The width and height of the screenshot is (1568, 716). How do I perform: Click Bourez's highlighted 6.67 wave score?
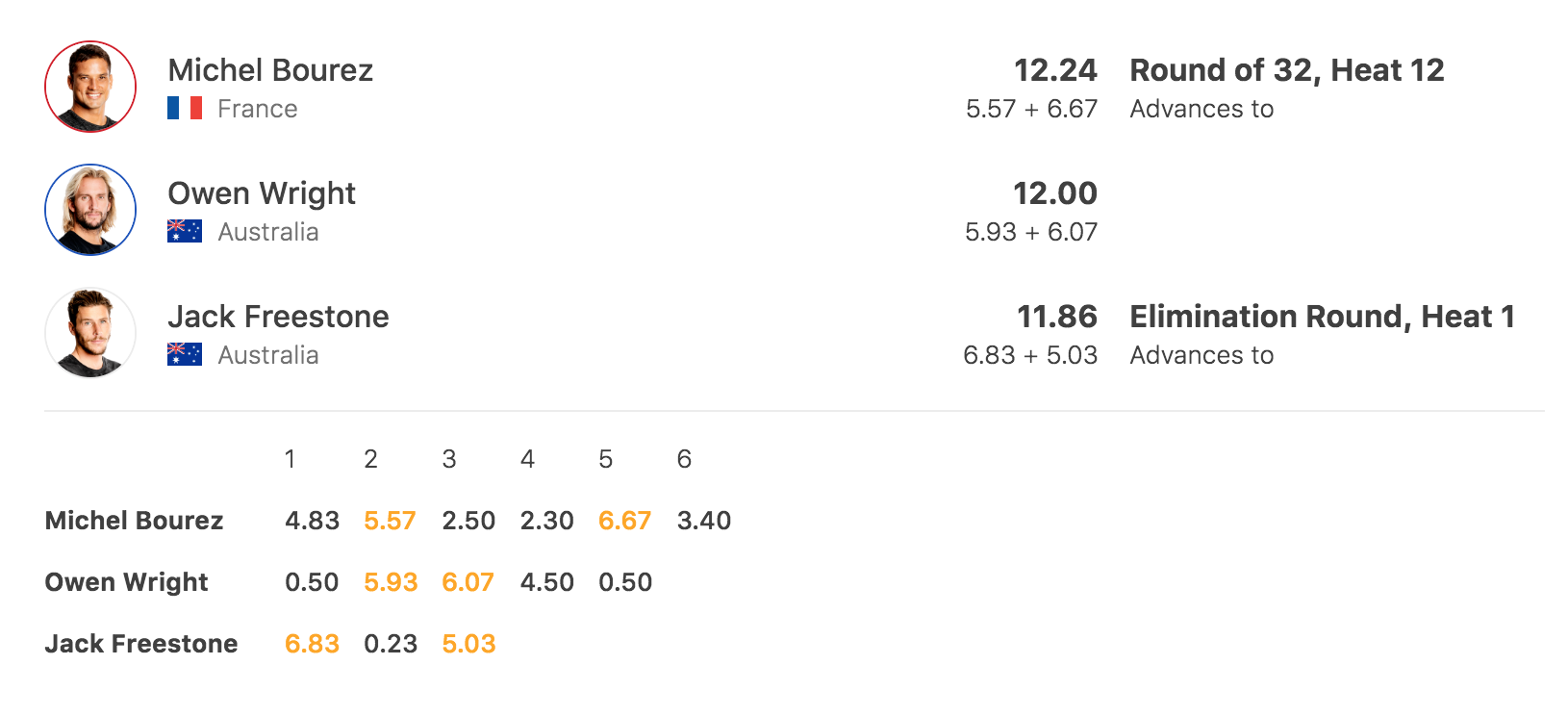(624, 521)
